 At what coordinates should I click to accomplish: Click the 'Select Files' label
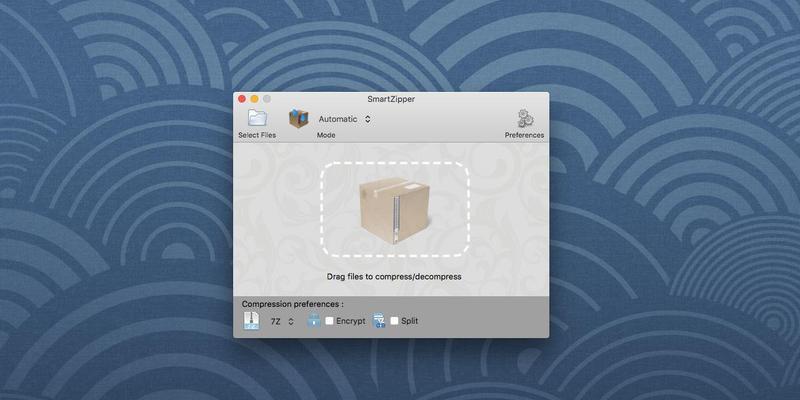pyautogui.click(x=257, y=135)
